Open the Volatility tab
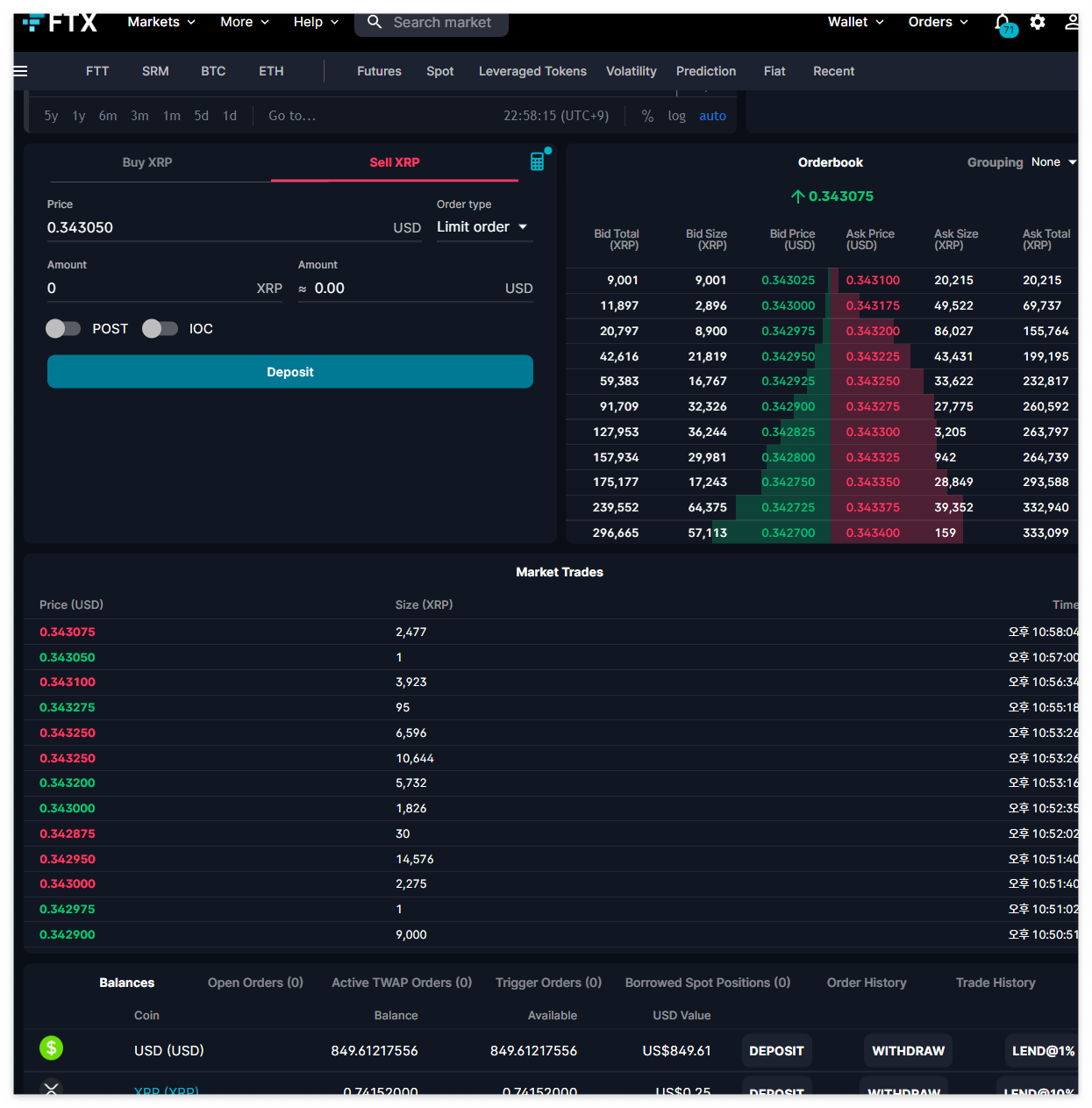Viewport: 1092px width, 1108px height. (632, 71)
